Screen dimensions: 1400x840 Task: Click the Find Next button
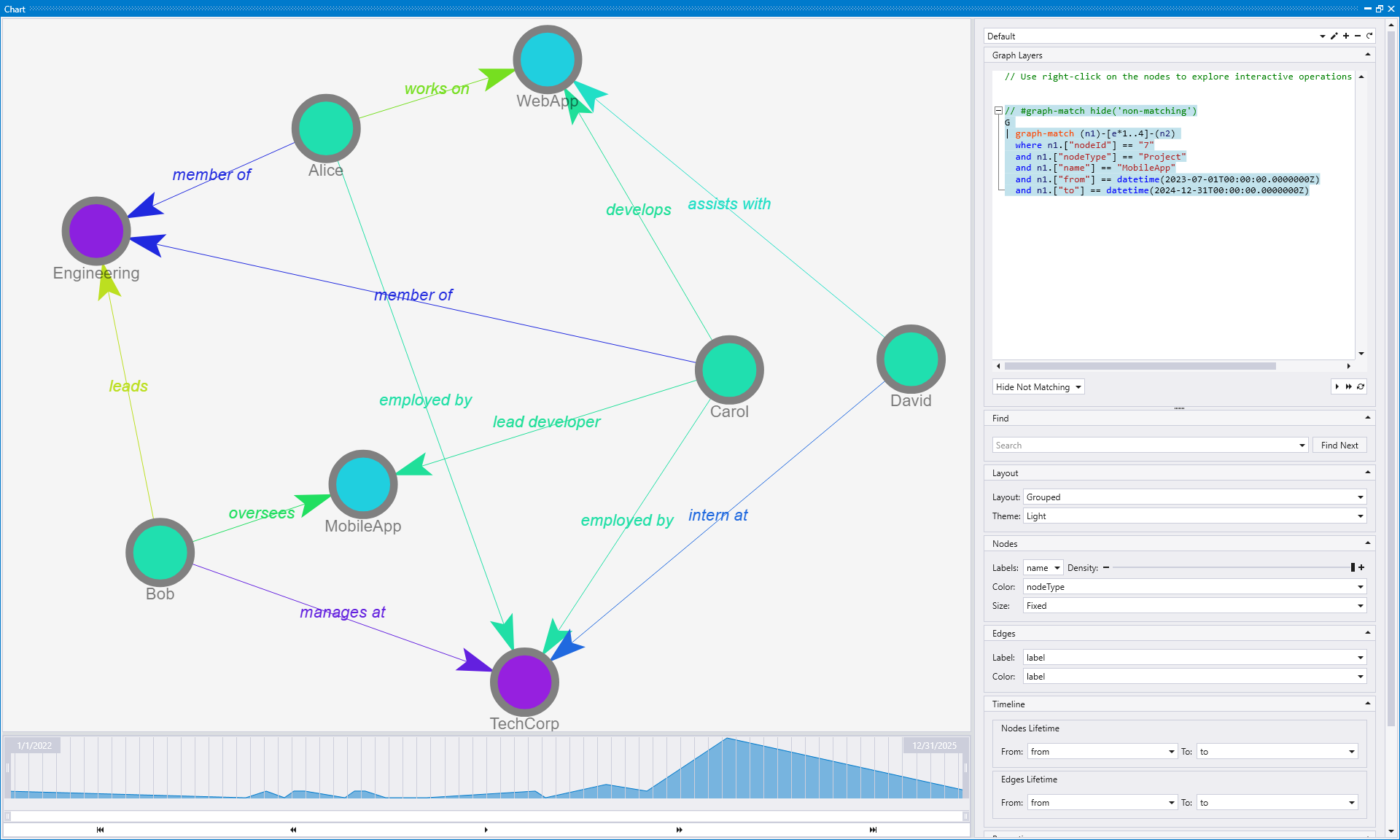tap(1339, 446)
